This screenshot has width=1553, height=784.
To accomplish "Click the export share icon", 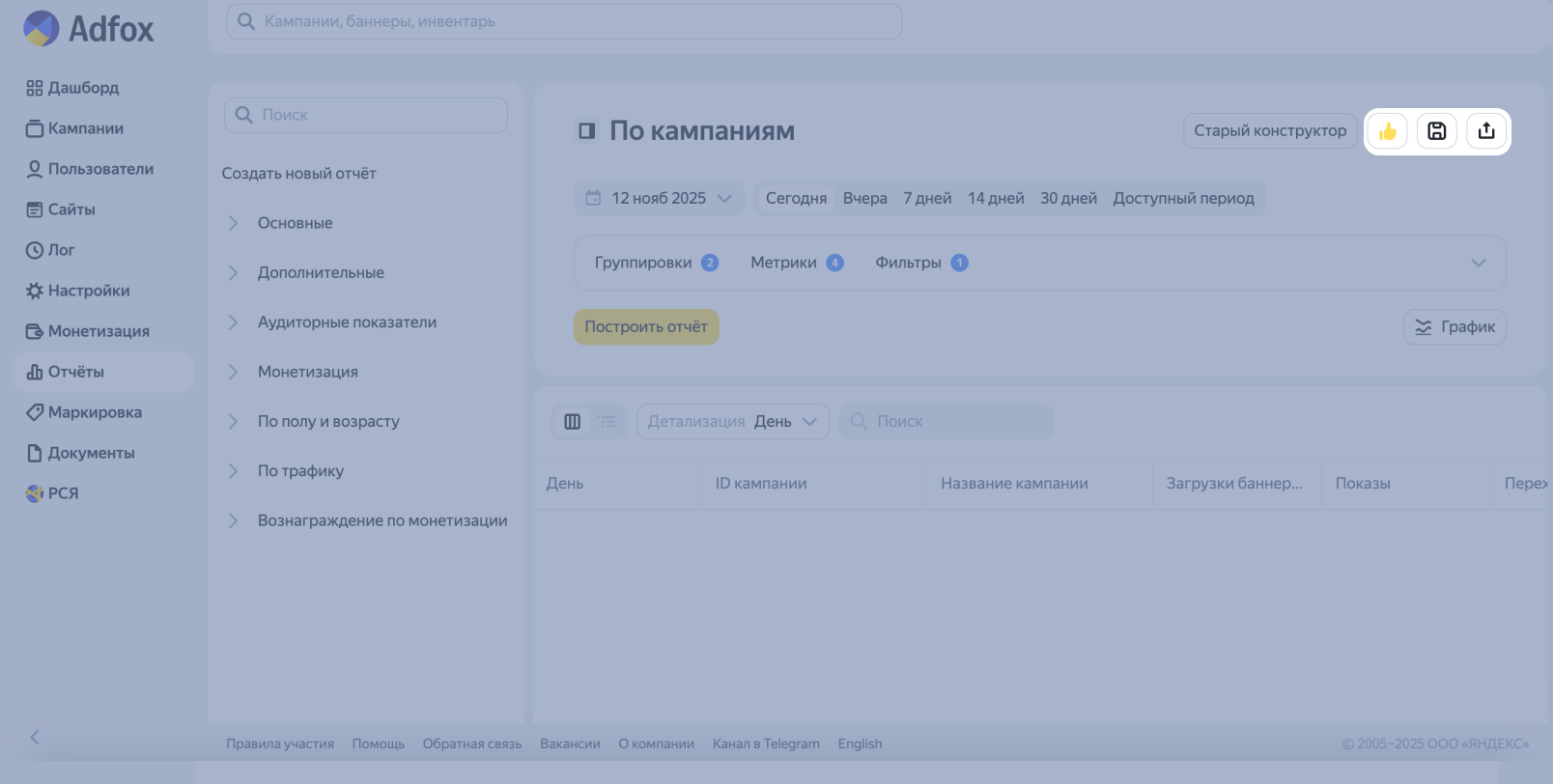I will (x=1486, y=131).
